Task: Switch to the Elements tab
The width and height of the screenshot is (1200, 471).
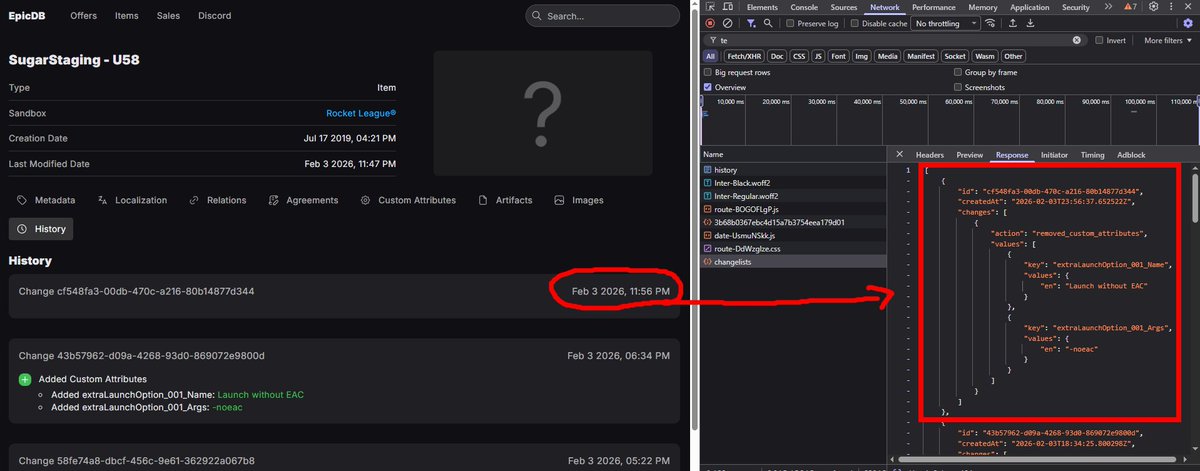Action: (x=762, y=7)
